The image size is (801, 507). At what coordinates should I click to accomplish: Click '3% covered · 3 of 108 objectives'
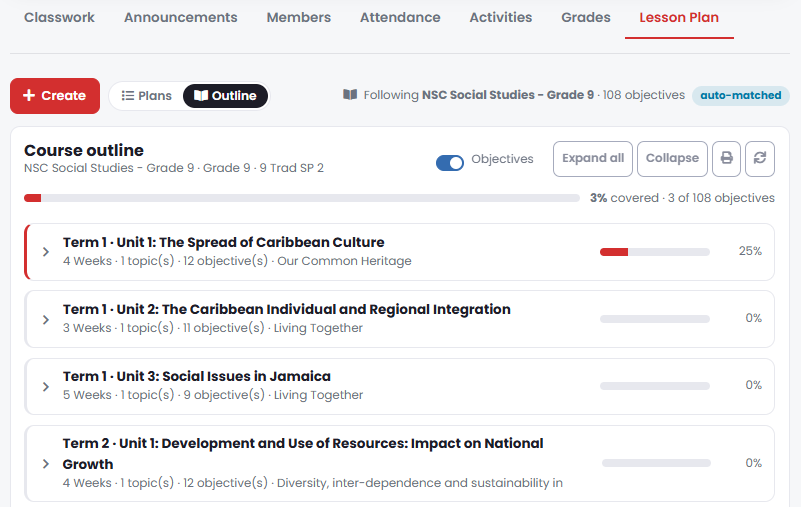682,198
